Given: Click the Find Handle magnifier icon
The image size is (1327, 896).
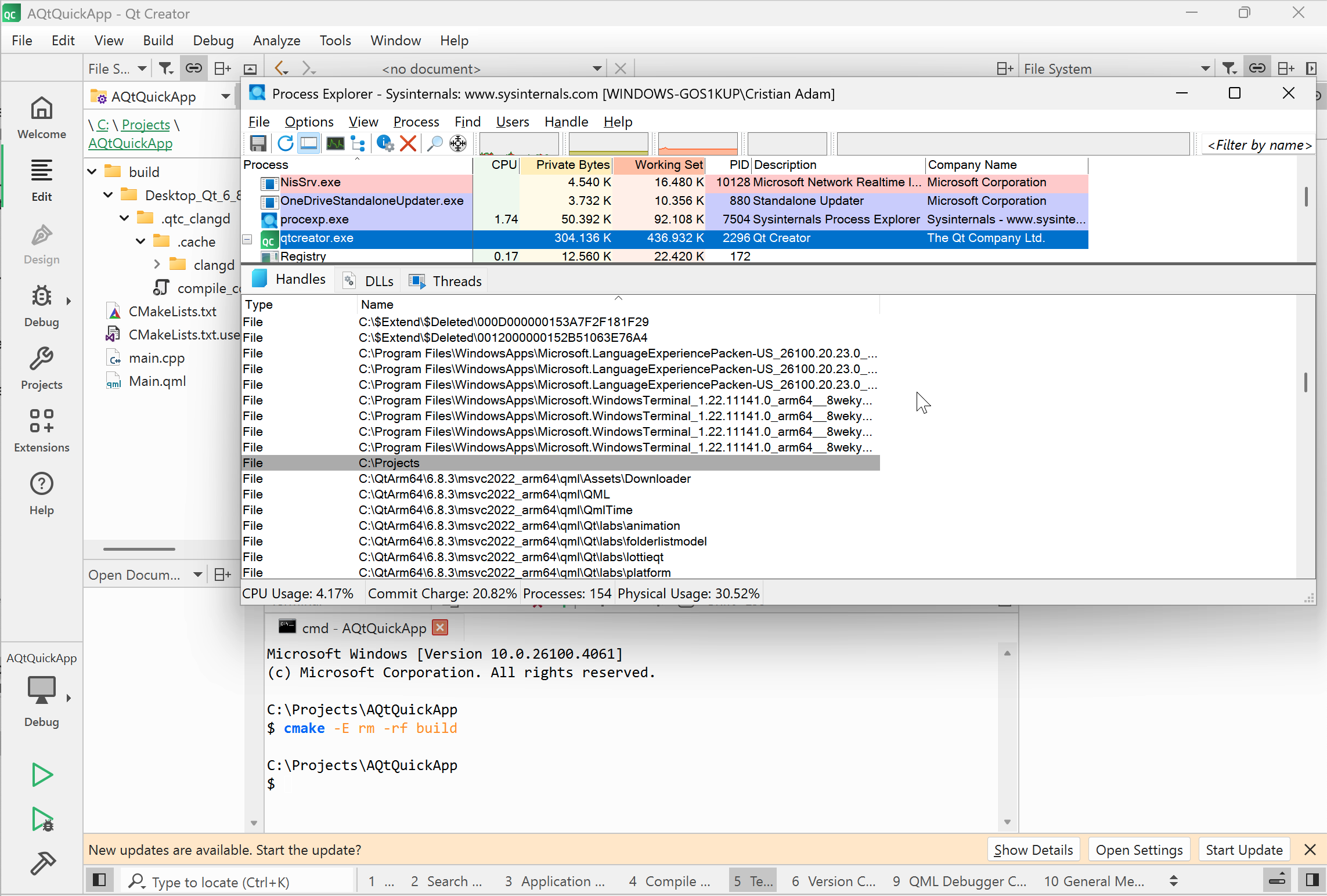Looking at the screenshot, I should [434, 143].
